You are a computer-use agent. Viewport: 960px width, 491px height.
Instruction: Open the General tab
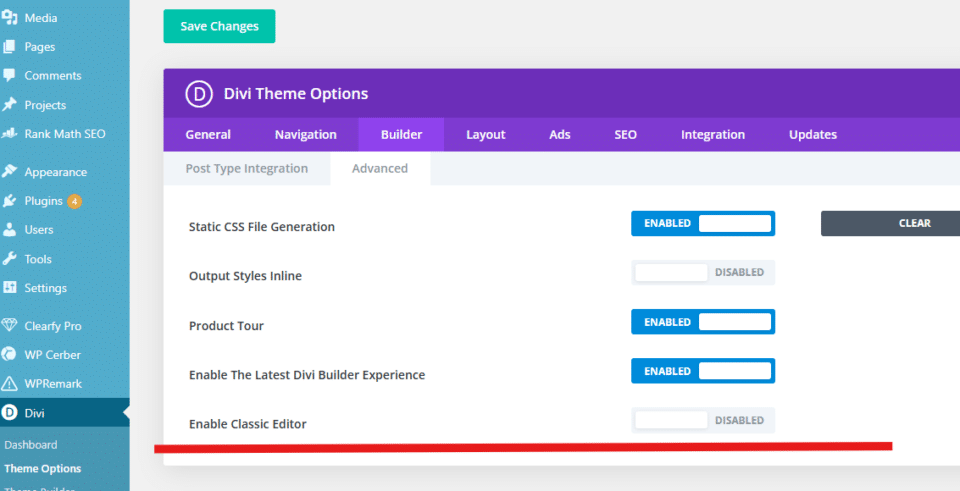click(x=208, y=135)
